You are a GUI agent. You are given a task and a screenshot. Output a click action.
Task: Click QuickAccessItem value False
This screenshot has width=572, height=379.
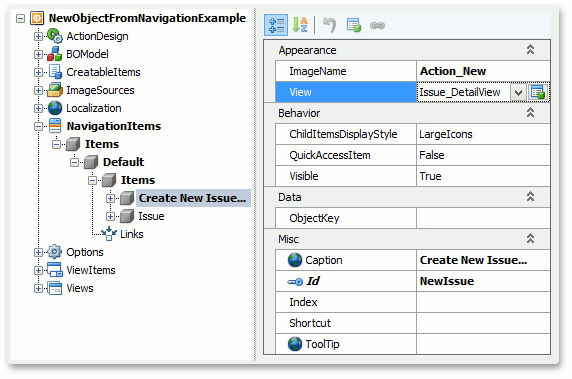pos(483,155)
